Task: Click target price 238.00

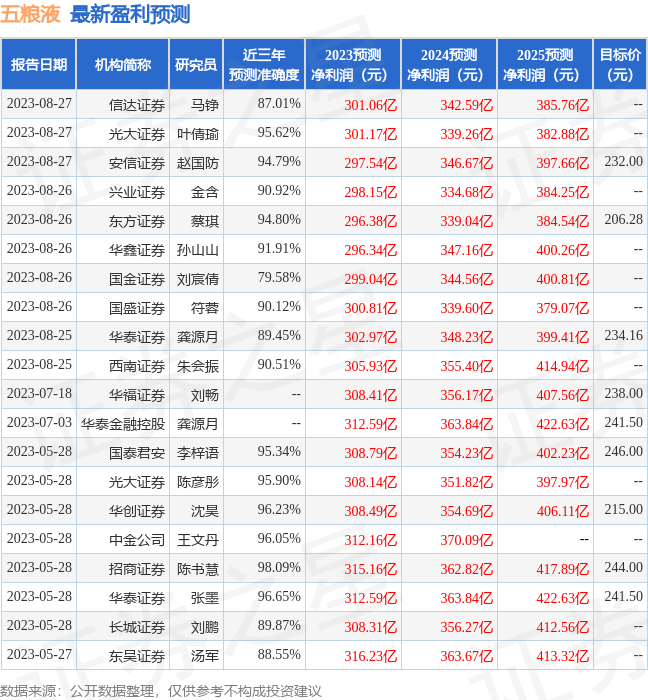Action: (x=623, y=394)
